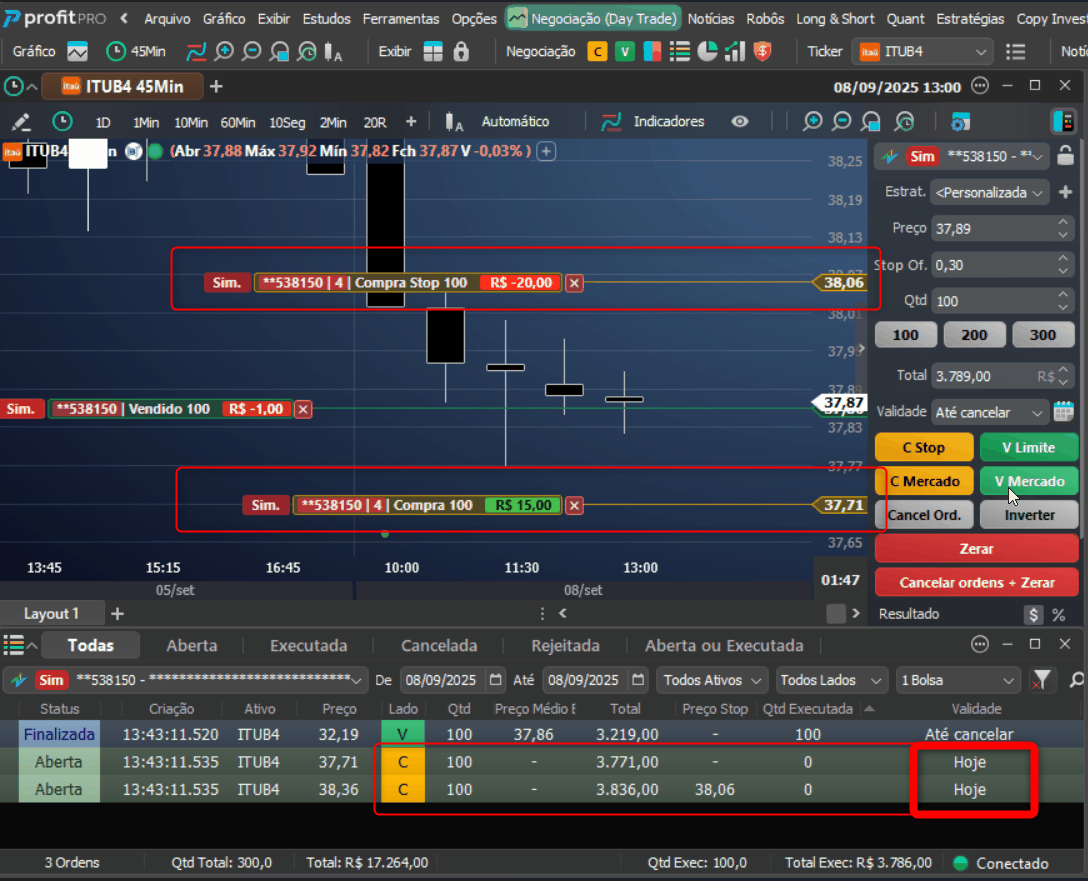Click the Zerar button
Screen dimensions: 1088x881
click(x=976, y=549)
